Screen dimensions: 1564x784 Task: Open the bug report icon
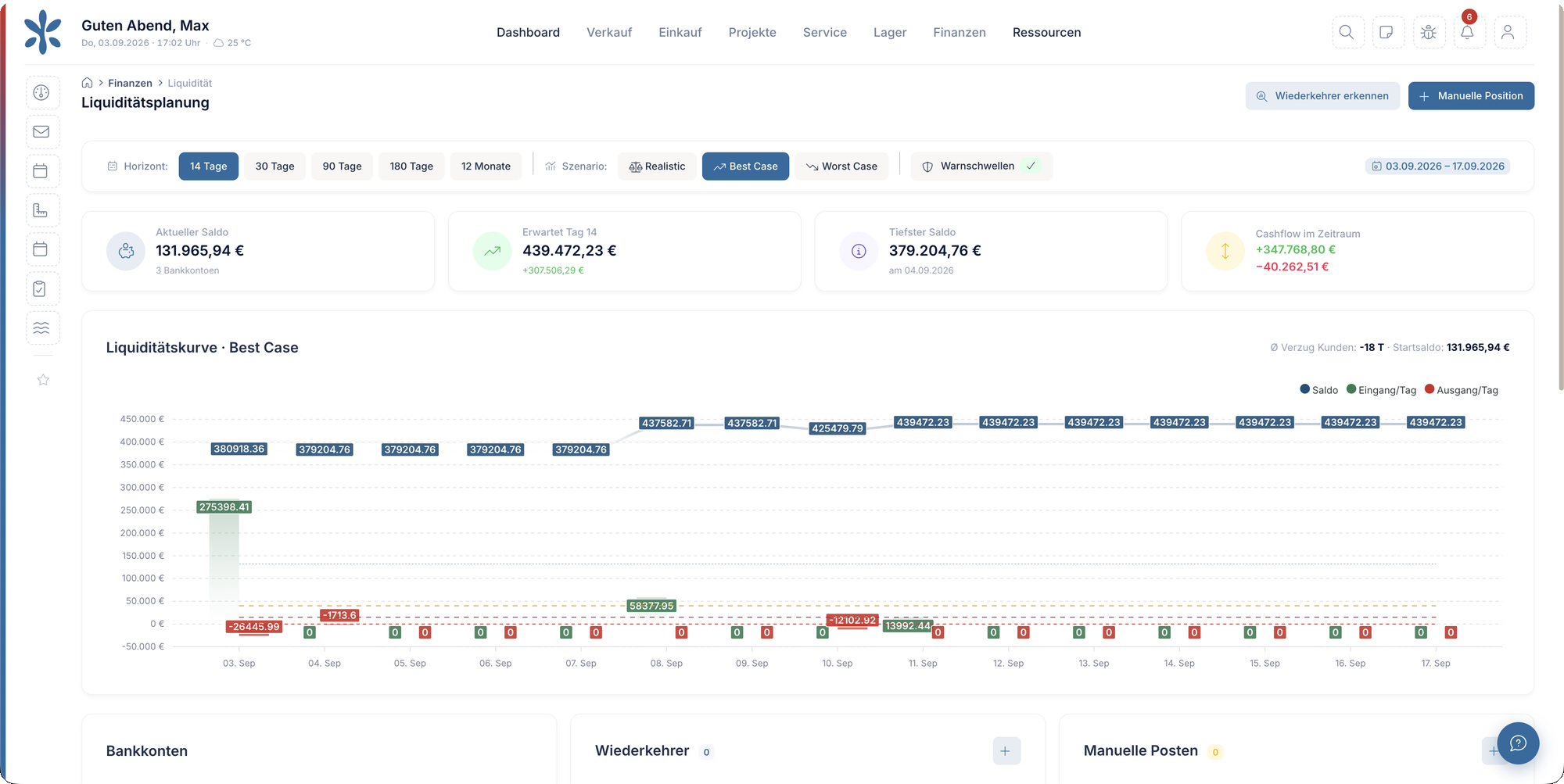(1429, 32)
